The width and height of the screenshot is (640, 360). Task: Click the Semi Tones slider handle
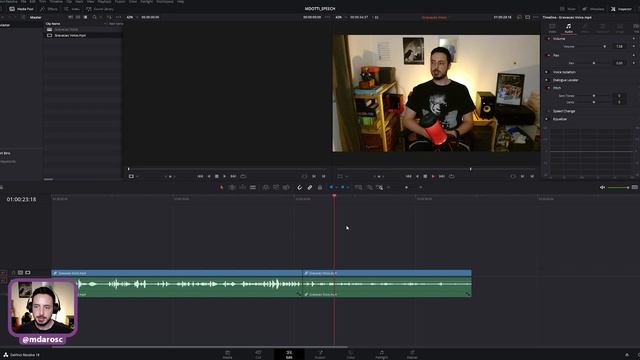coord(594,96)
